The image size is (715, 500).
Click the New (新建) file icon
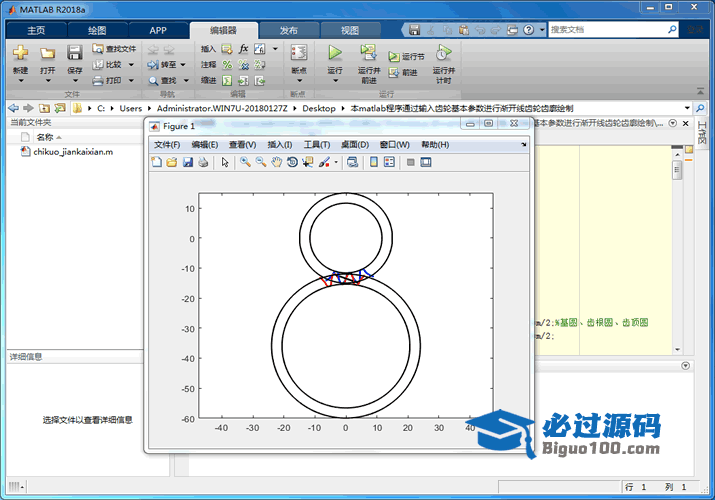[x=20, y=53]
